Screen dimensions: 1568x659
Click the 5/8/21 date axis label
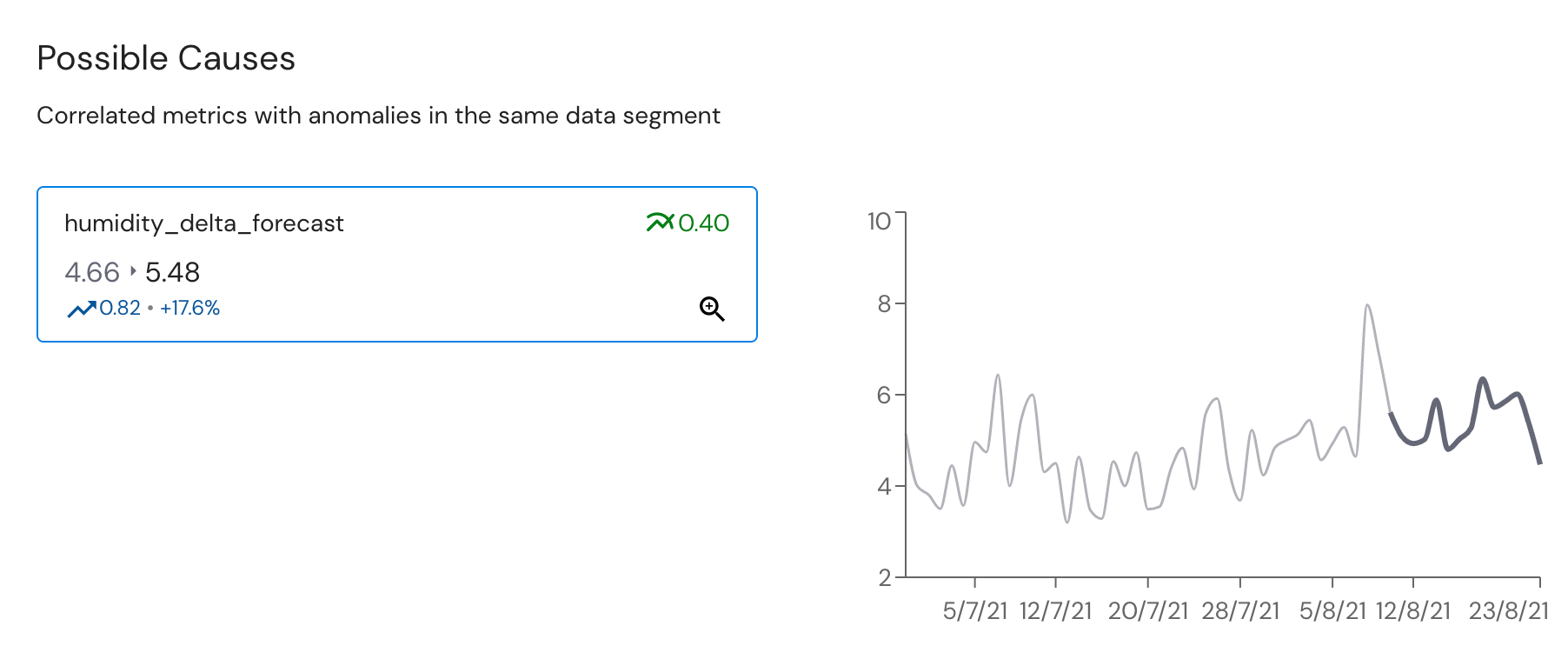click(x=1332, y=610)
